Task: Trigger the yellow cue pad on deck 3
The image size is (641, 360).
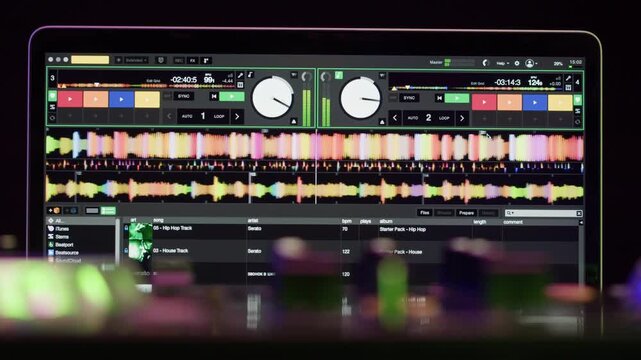Action: (x=147, y=99)
